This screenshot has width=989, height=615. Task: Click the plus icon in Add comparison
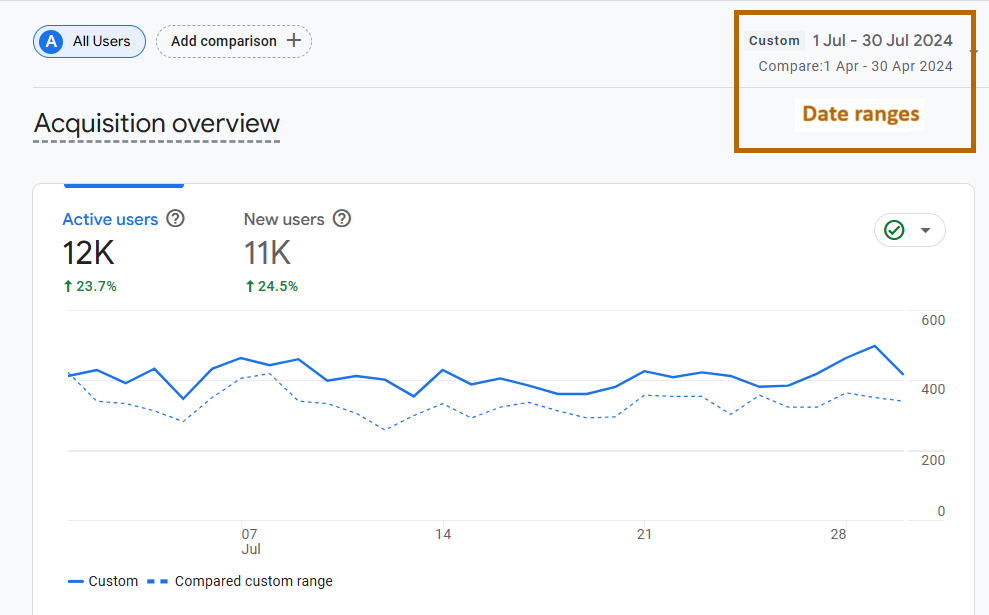point(294,41)
